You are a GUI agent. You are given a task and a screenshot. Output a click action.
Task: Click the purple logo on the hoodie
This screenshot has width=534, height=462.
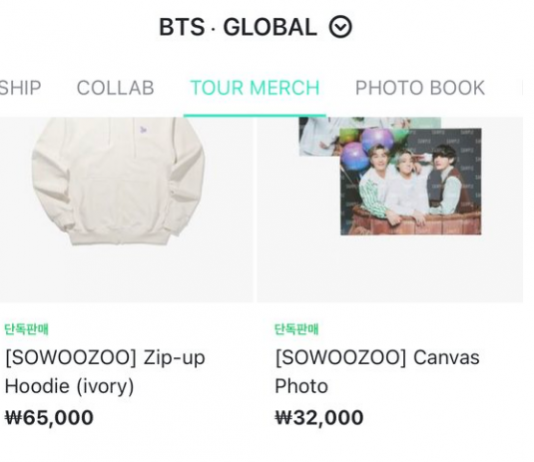pos(143,129)
